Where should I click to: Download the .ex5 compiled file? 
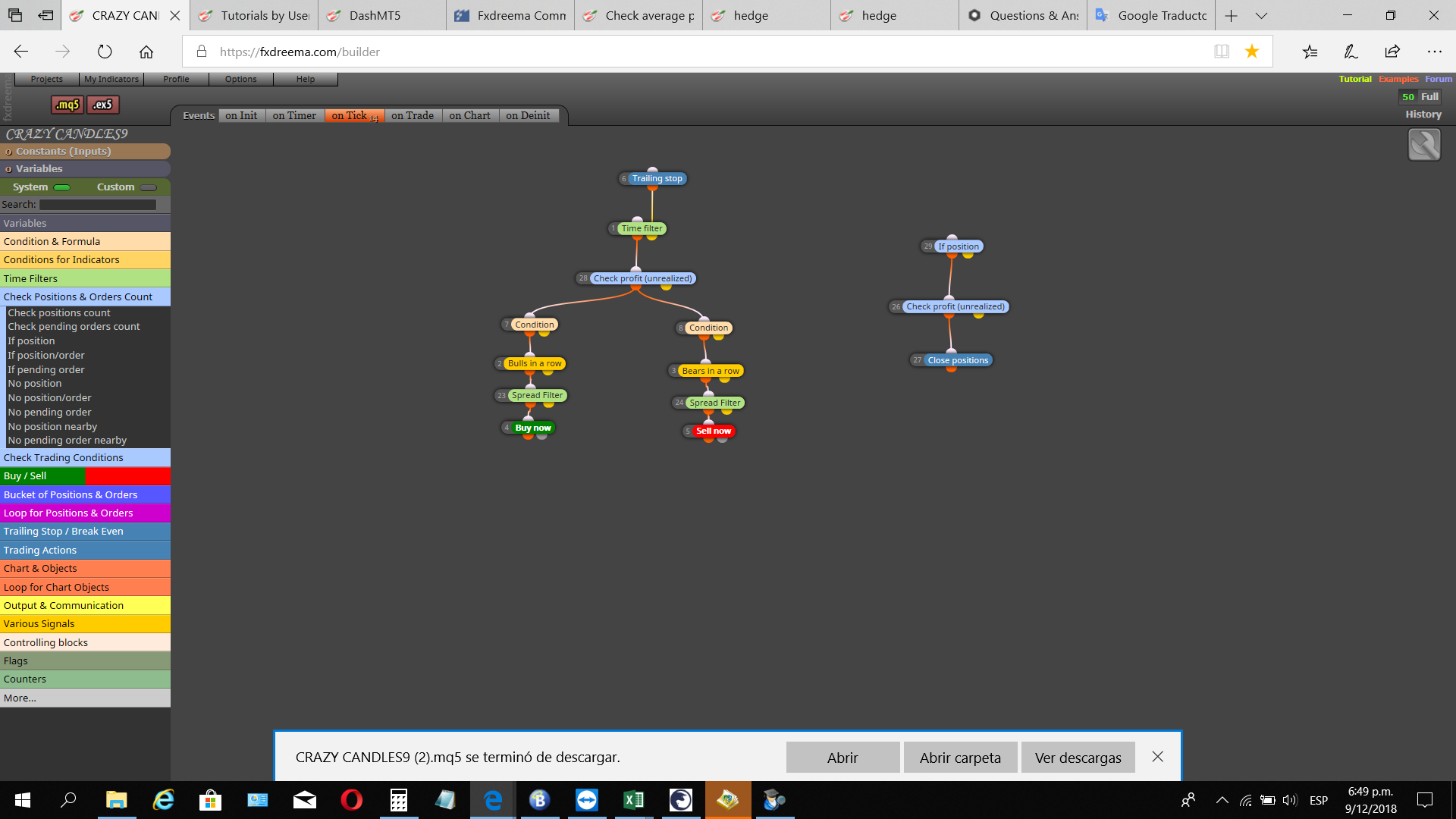[103, 105]
